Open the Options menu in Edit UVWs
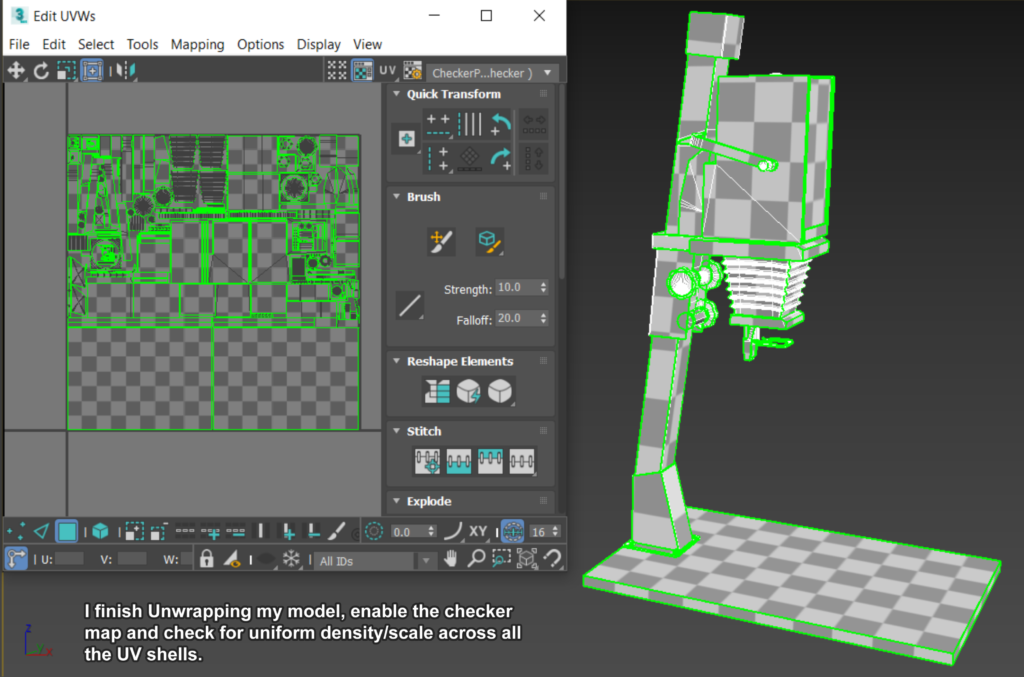 pyautogui.click(x=261, y=44)
